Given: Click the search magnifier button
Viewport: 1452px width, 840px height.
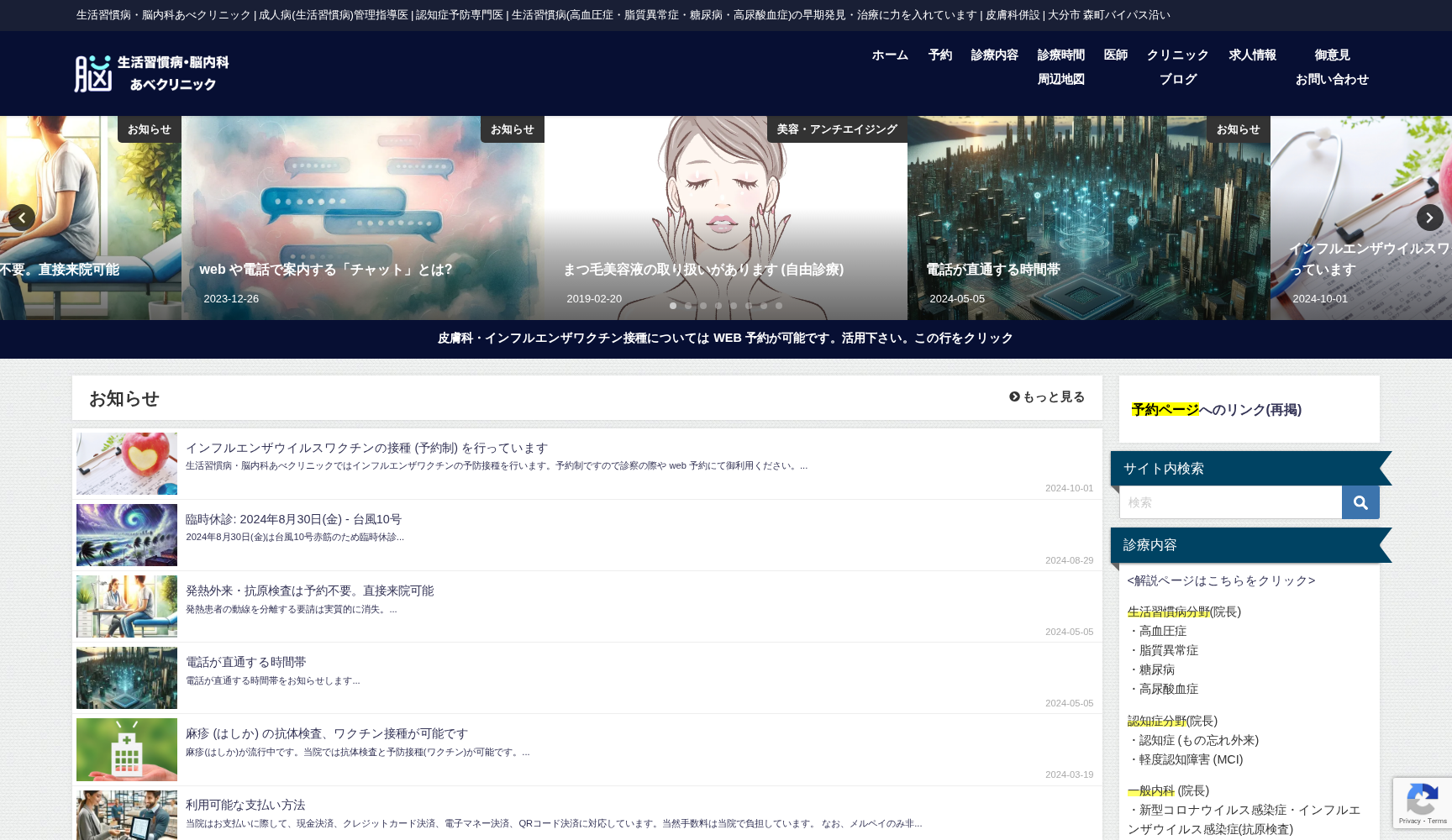Looking at the screenshot, I should (x=1360, y=502).
